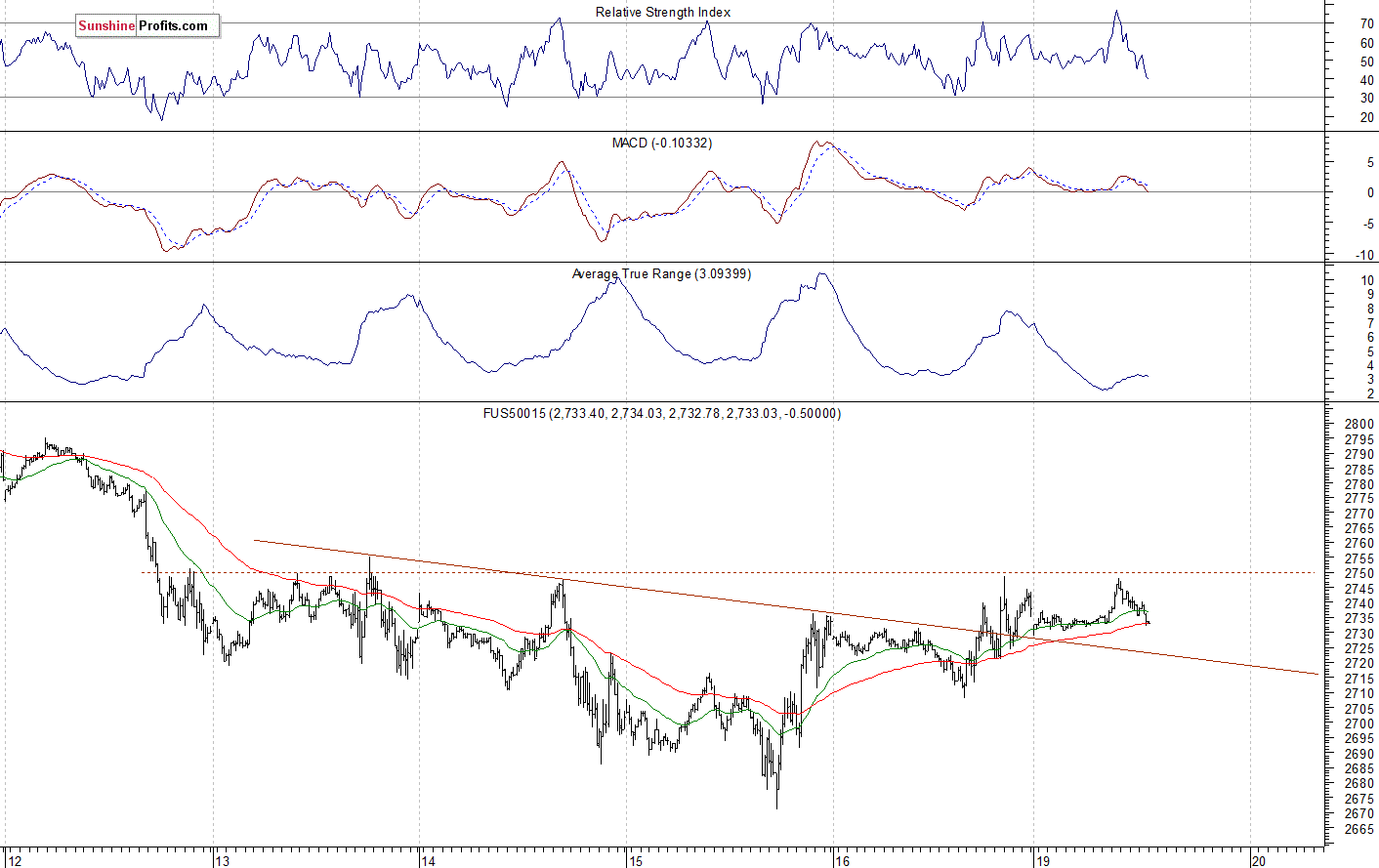Select the date label 20 on the time axis
Viewport: 1379px width, 868px height.
click(1259, 861)
